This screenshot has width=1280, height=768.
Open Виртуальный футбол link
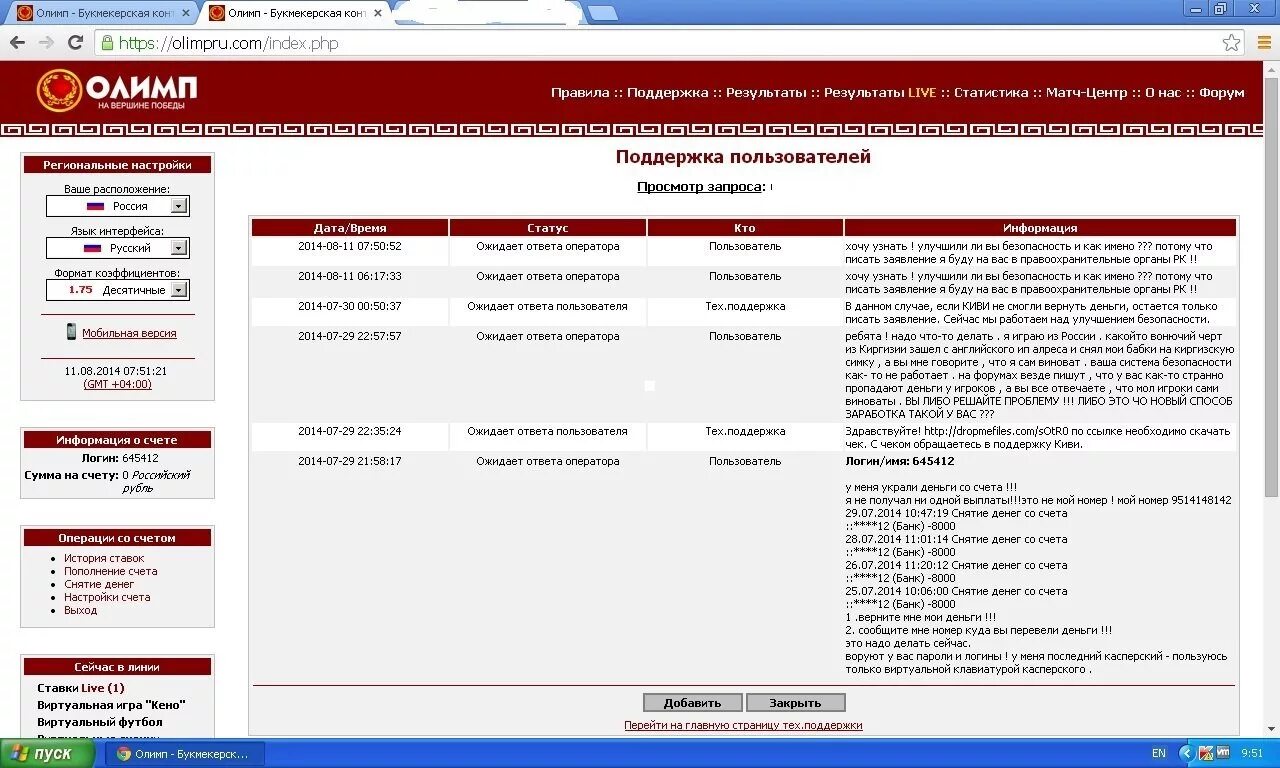100,722
